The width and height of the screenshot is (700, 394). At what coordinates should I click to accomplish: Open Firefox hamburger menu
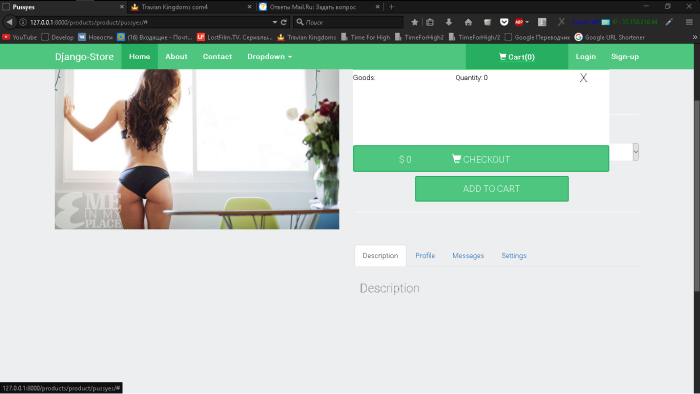tap(689, 22)
